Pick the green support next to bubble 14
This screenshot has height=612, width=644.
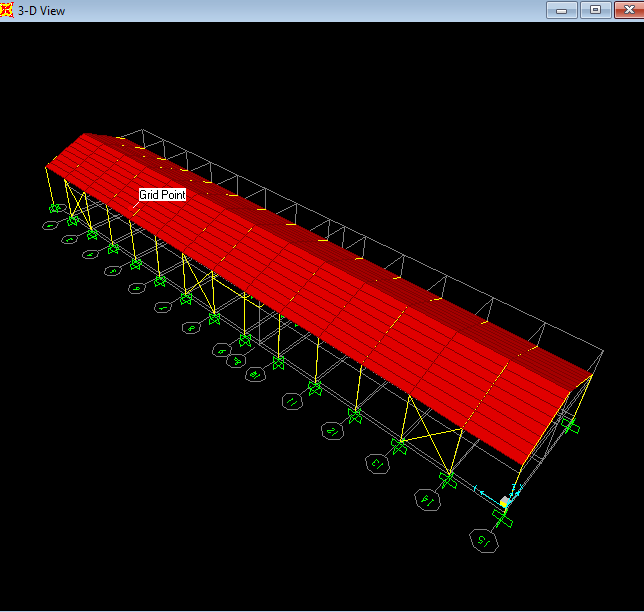click(448, 481)
